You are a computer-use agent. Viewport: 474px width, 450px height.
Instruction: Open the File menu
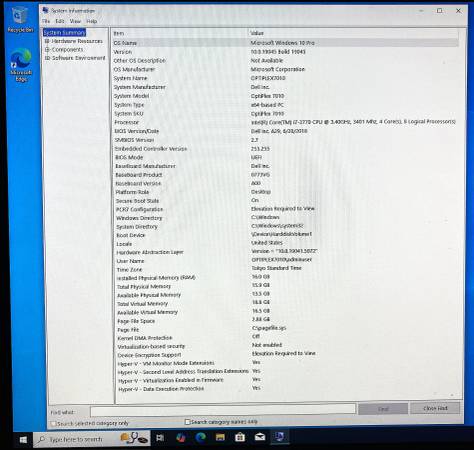click(x=46, y=21)
